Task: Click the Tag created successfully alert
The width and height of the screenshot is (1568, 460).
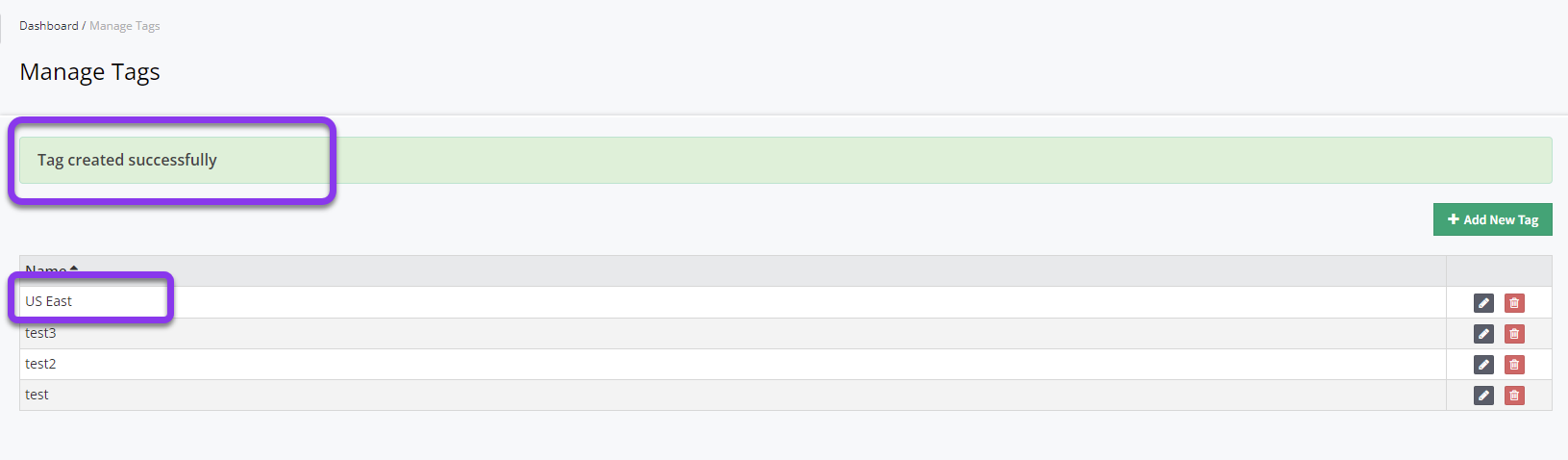Action: [785, 160]
